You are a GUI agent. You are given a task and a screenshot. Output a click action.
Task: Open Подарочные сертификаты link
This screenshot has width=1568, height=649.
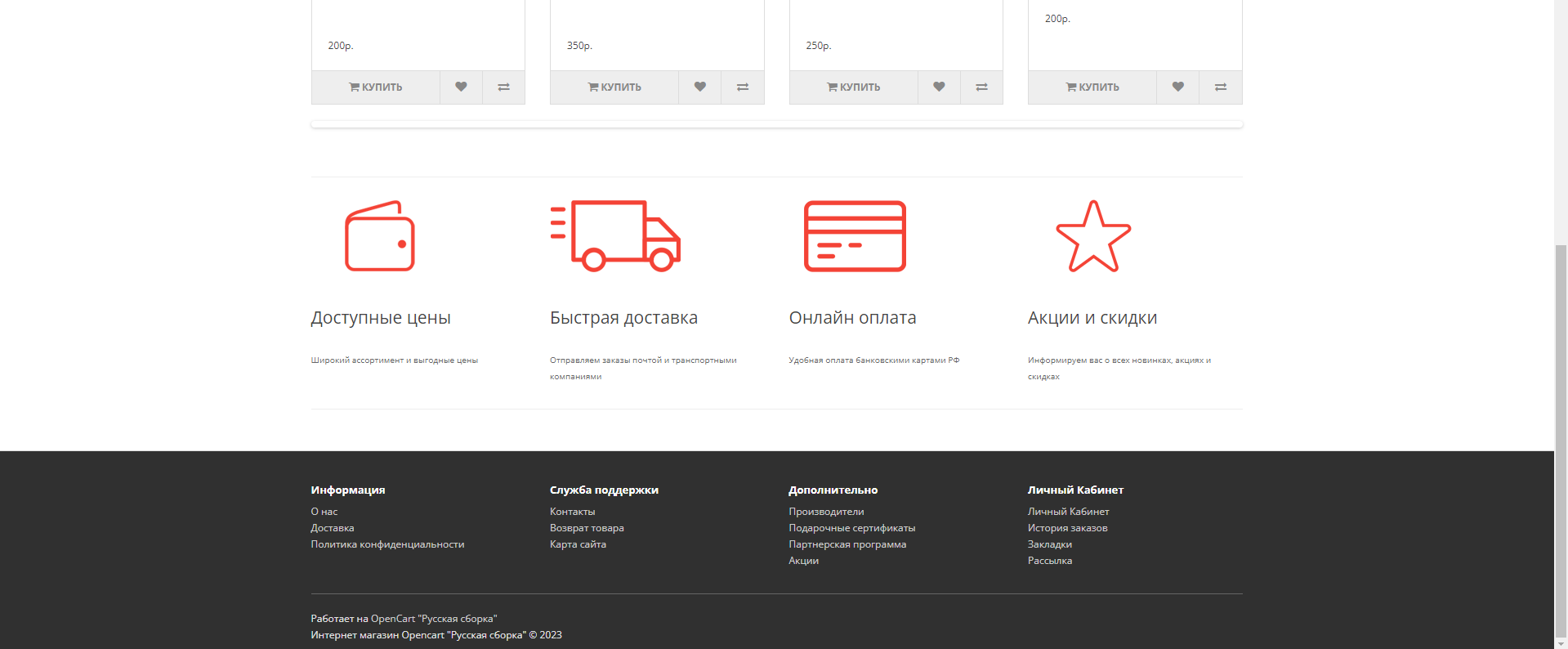tap(851, 528)
